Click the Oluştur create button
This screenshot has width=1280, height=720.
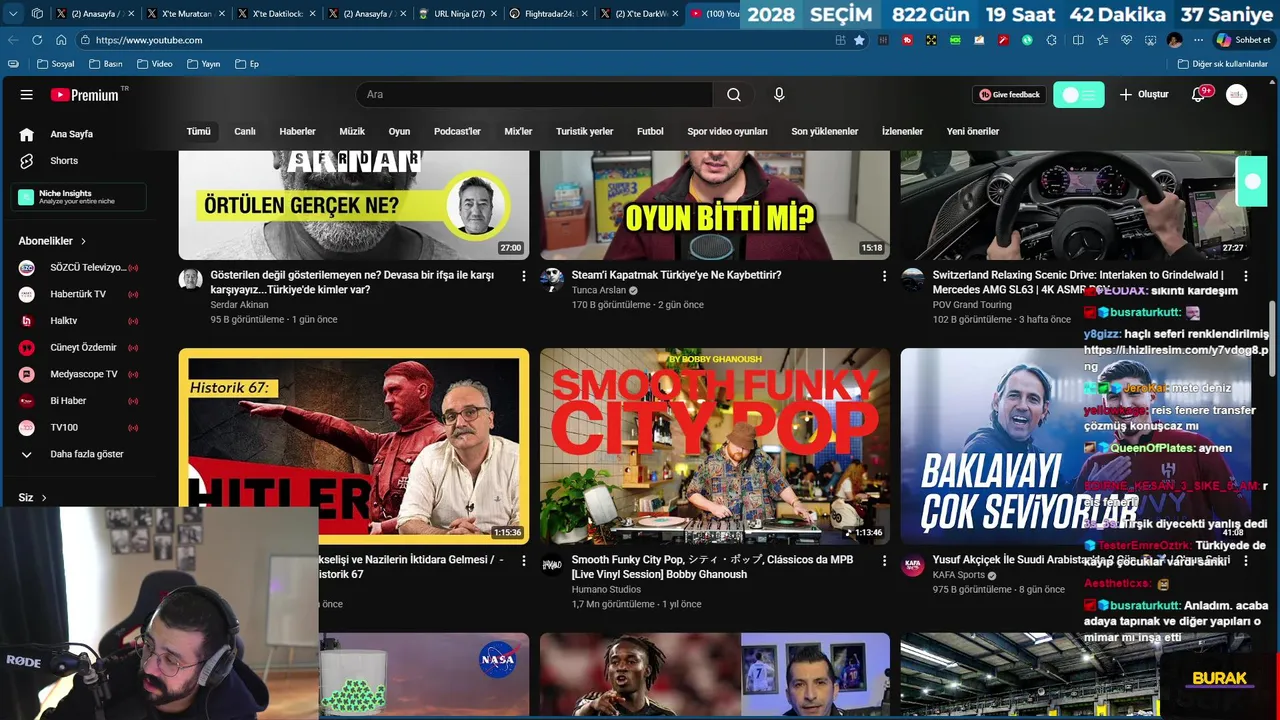pos(1143,95)
